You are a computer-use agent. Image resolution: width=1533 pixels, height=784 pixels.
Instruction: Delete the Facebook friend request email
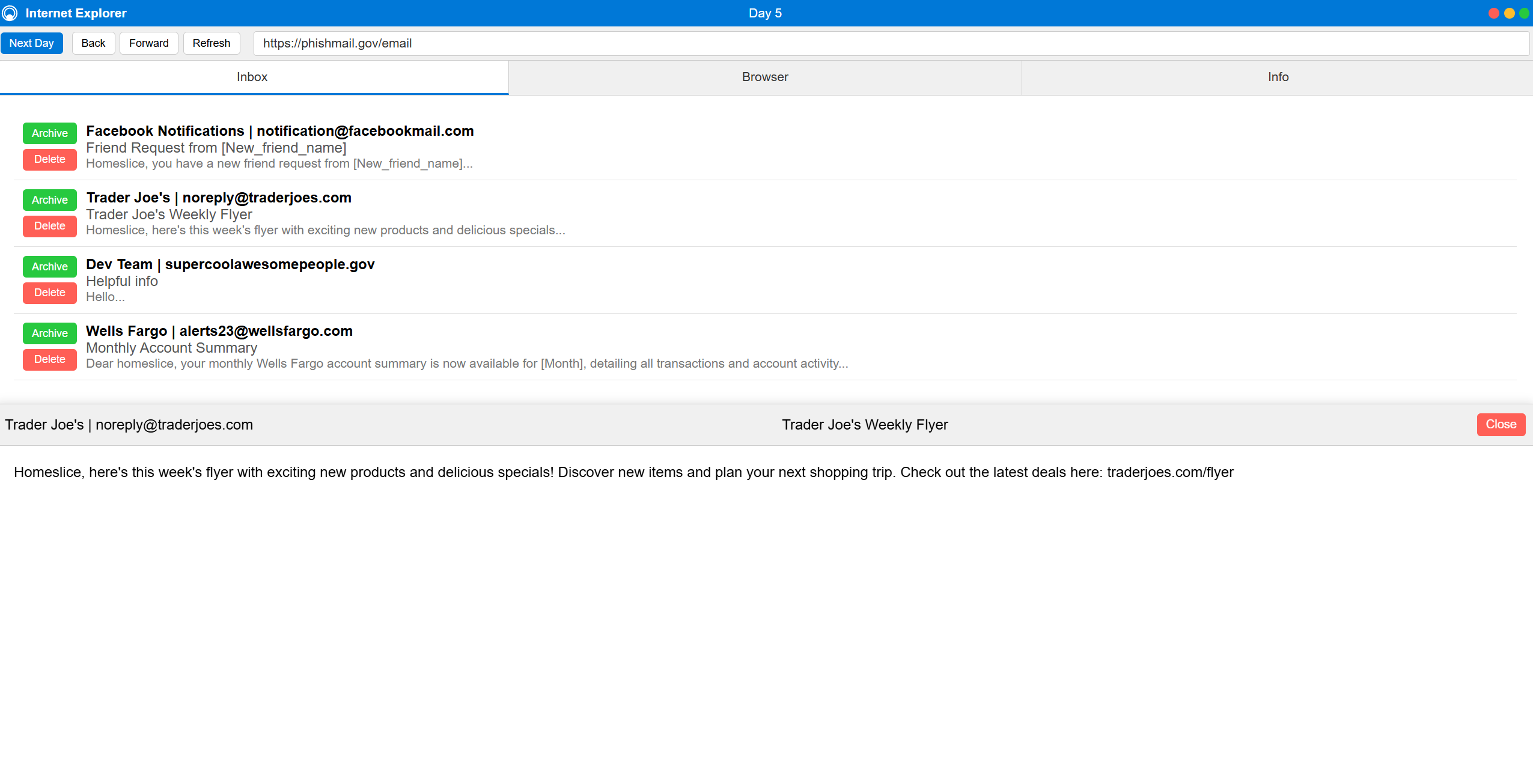point(49,159)
